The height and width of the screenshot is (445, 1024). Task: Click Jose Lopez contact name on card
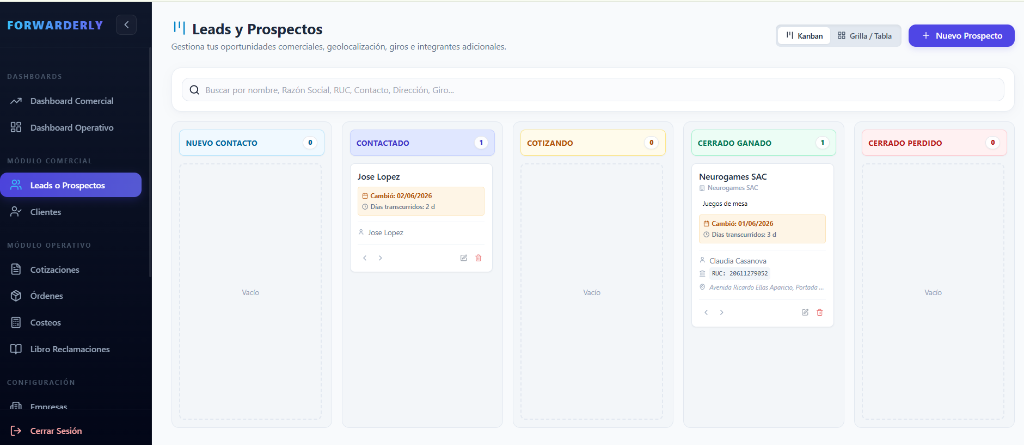(x=386, y=232)
